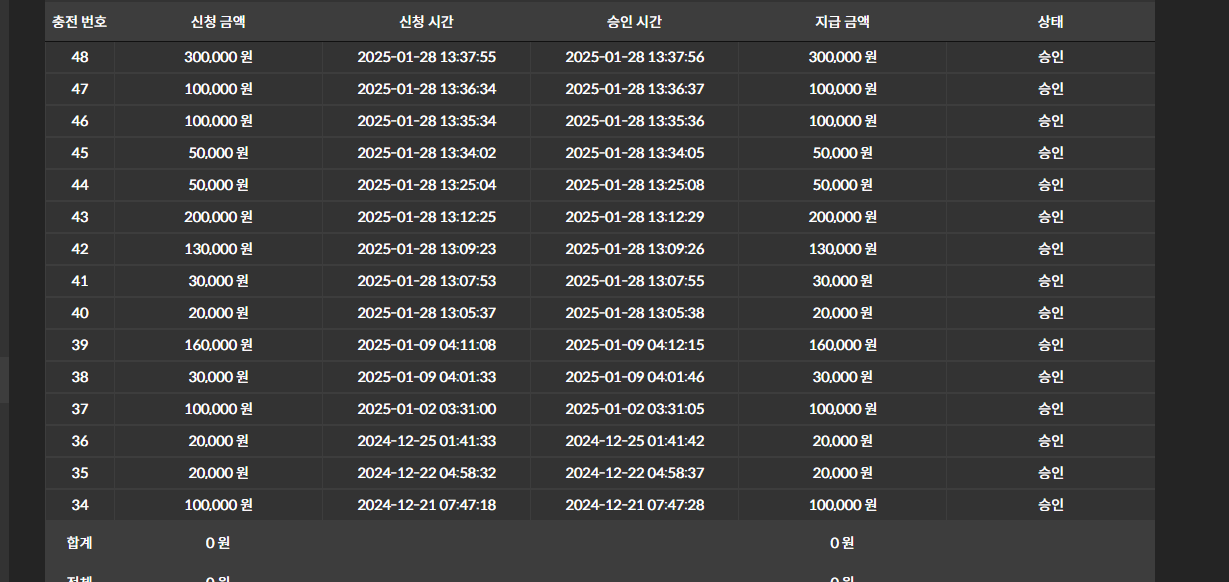Click the 합계 total row label
Screen dimensions: 1229x582
coord(80,543)
